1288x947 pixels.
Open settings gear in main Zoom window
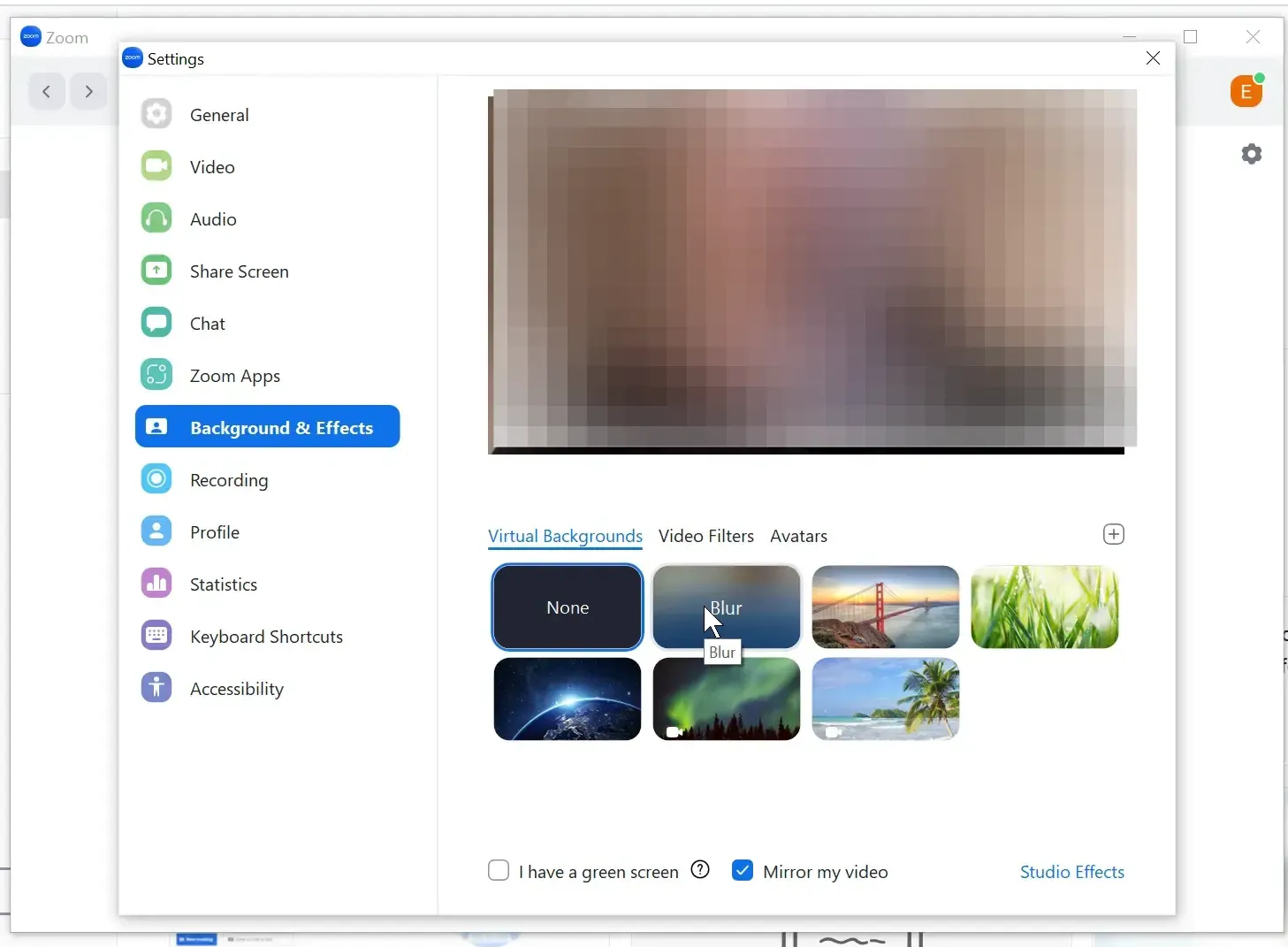1252,154
